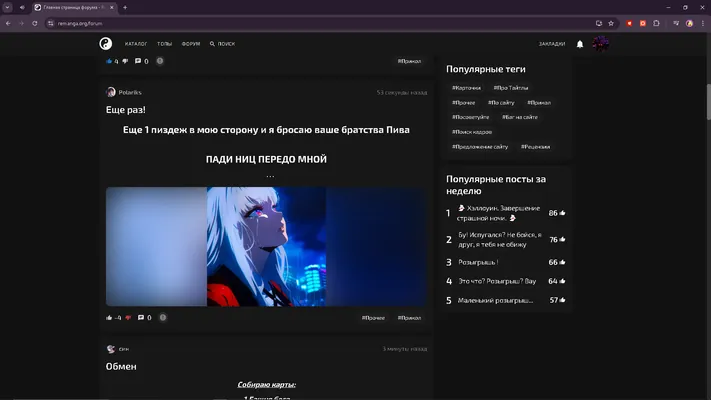Screen dimensions: 711x400
Task: Open site information icon in address bar
Action: click(x=50, y=23)
